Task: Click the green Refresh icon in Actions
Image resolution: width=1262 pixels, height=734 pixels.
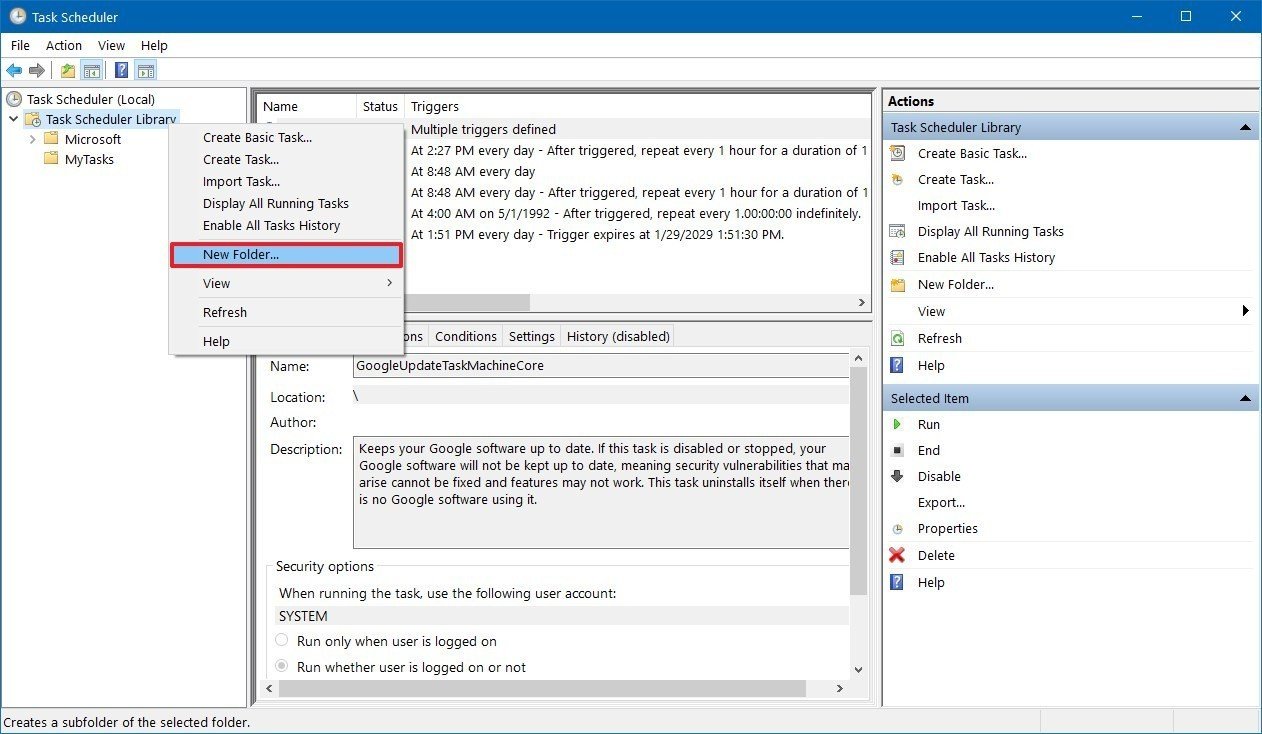Action: click(x=897, y=339)
